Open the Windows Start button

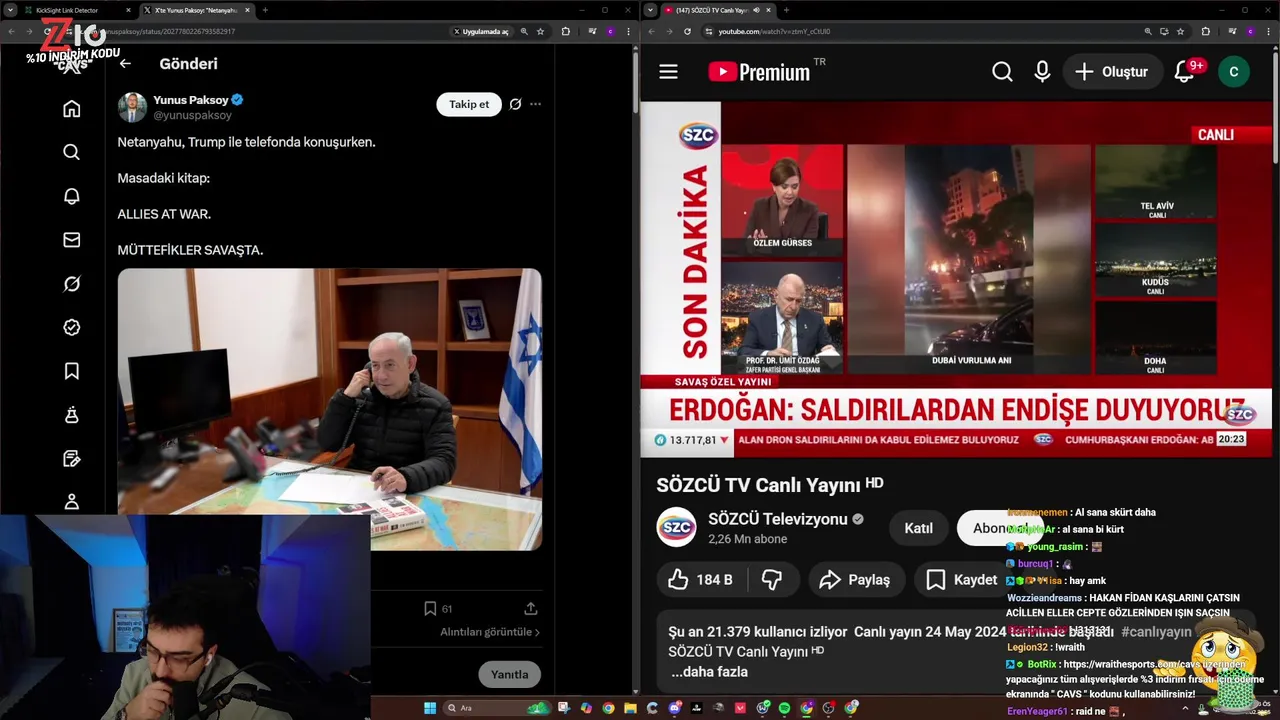pyautogui.click(x=430, y=708)
